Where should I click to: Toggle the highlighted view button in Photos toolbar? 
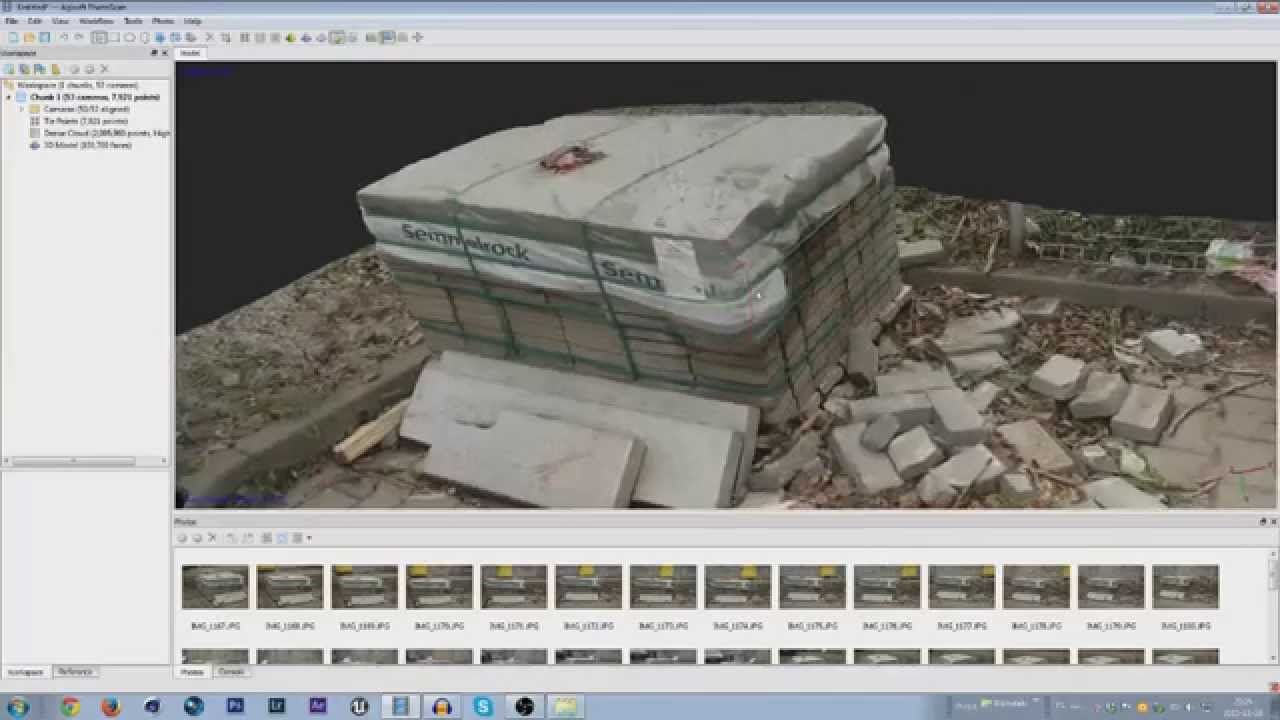[x=282, y=538]
